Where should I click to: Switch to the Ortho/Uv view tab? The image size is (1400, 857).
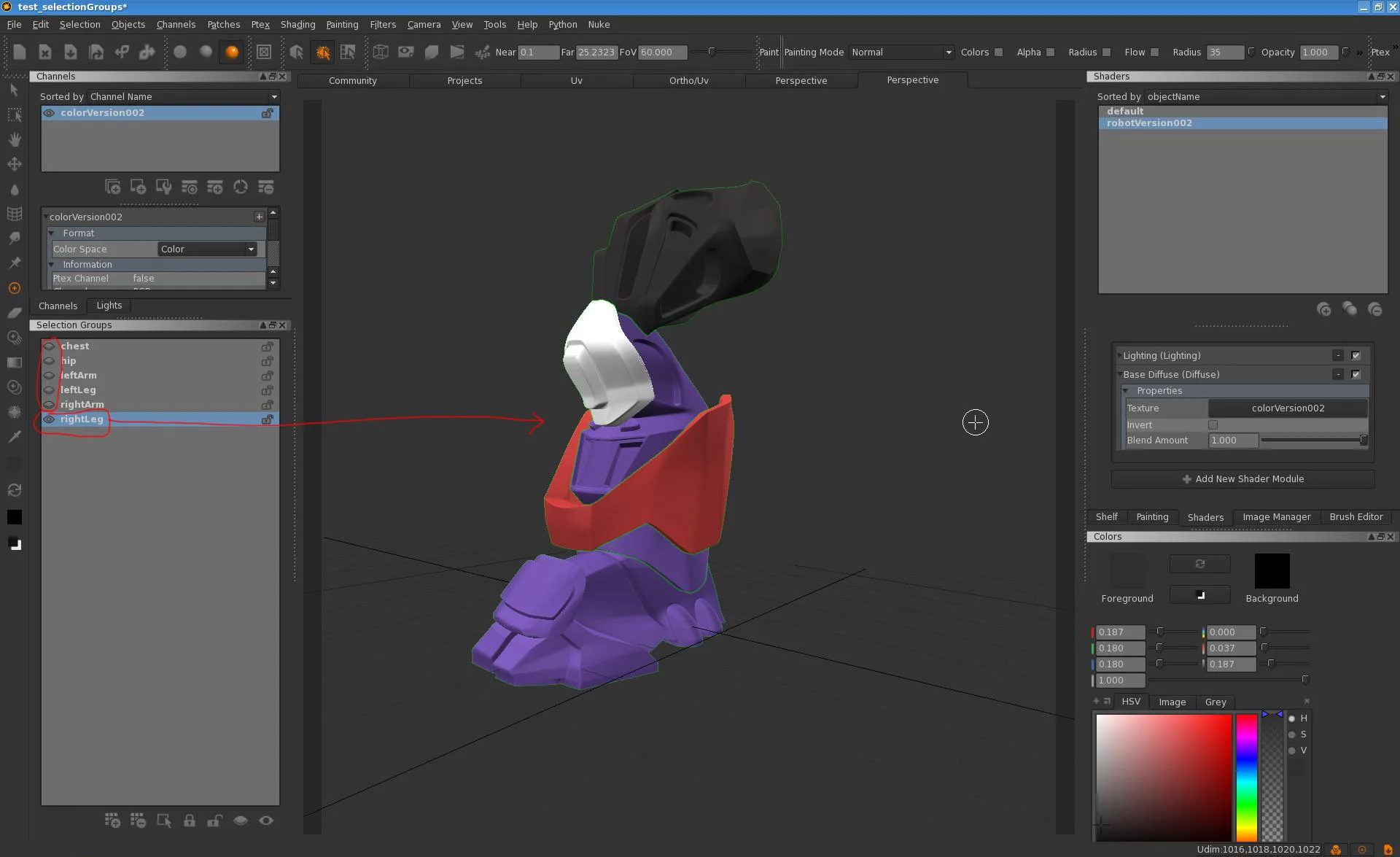click(x=689, y=81)
